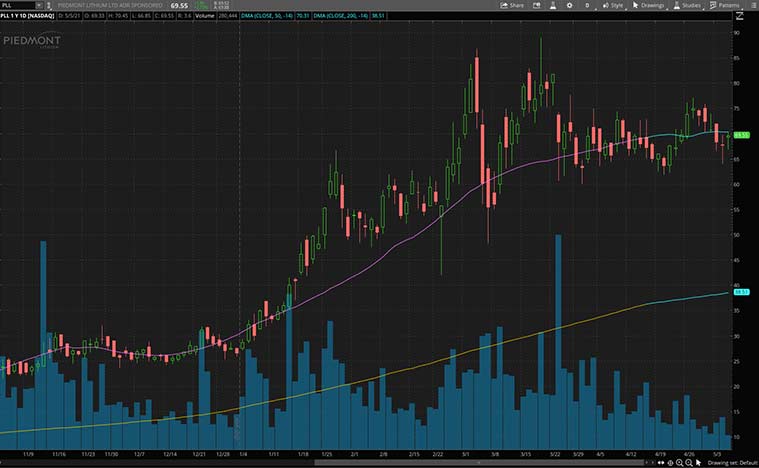Expand the symbol dropdown arrow next to PLL
The image size is (759, 468).
coord(40,5)
